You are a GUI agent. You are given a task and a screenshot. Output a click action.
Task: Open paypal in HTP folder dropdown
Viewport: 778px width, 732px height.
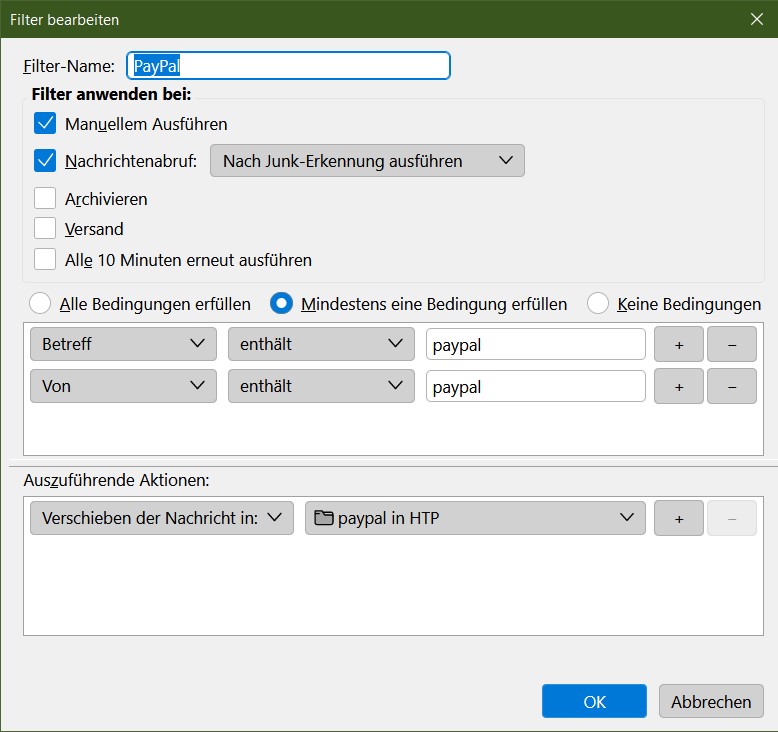(x=474, y=518)
